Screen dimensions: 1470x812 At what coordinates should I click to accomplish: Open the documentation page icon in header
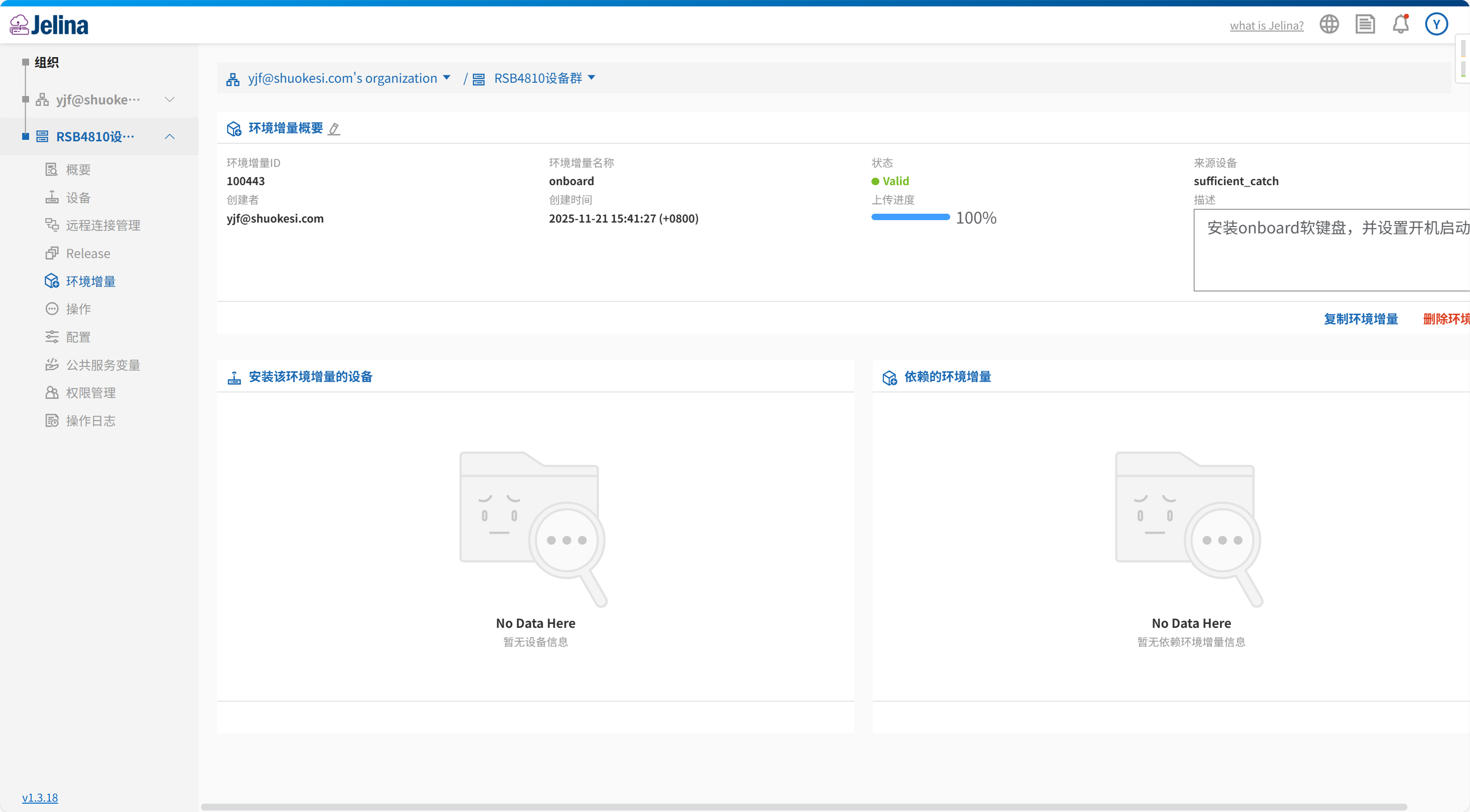[1365, 25]
